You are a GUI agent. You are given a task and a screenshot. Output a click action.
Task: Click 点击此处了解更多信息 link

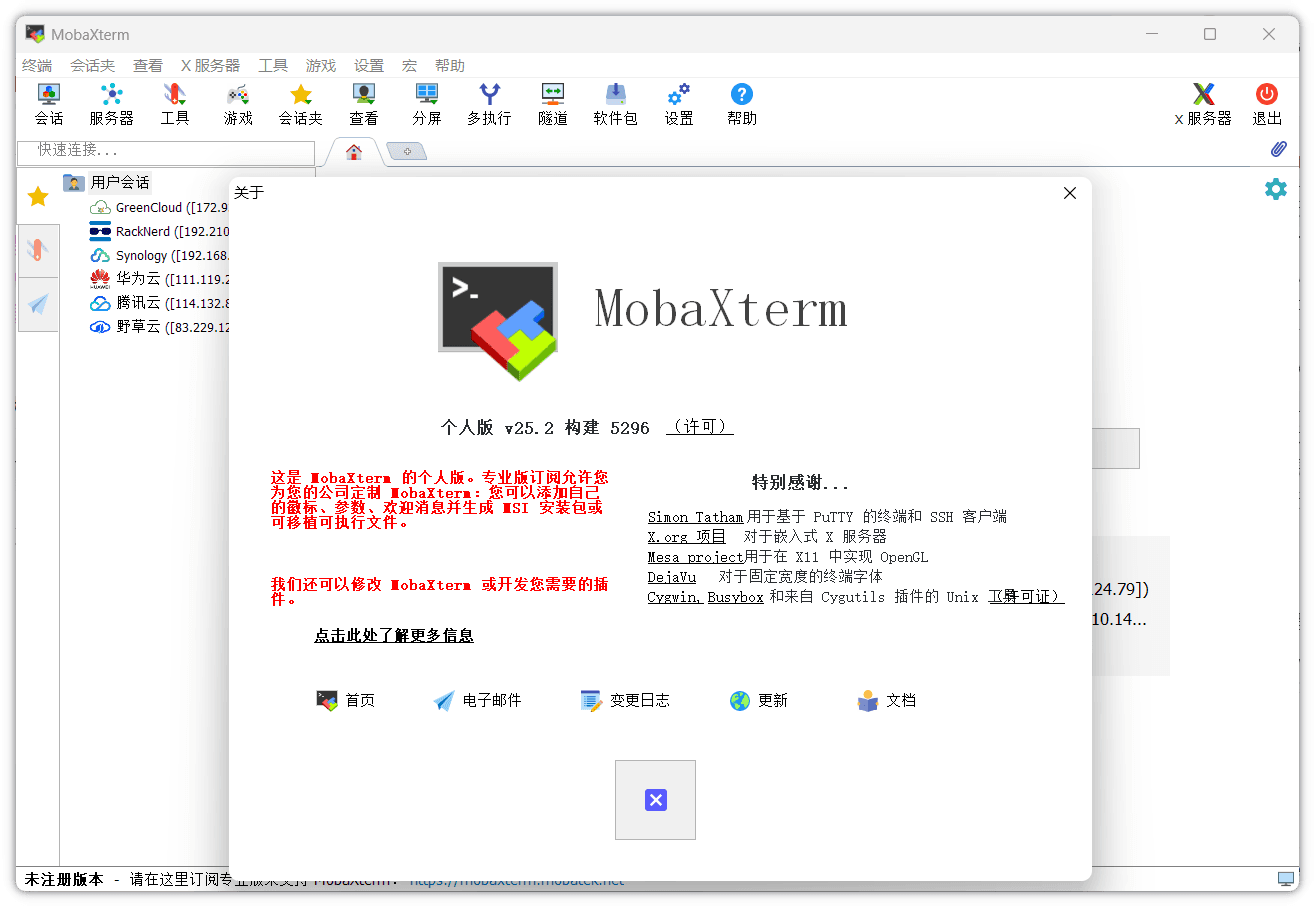pyautogui.click(x=394, y=635)
